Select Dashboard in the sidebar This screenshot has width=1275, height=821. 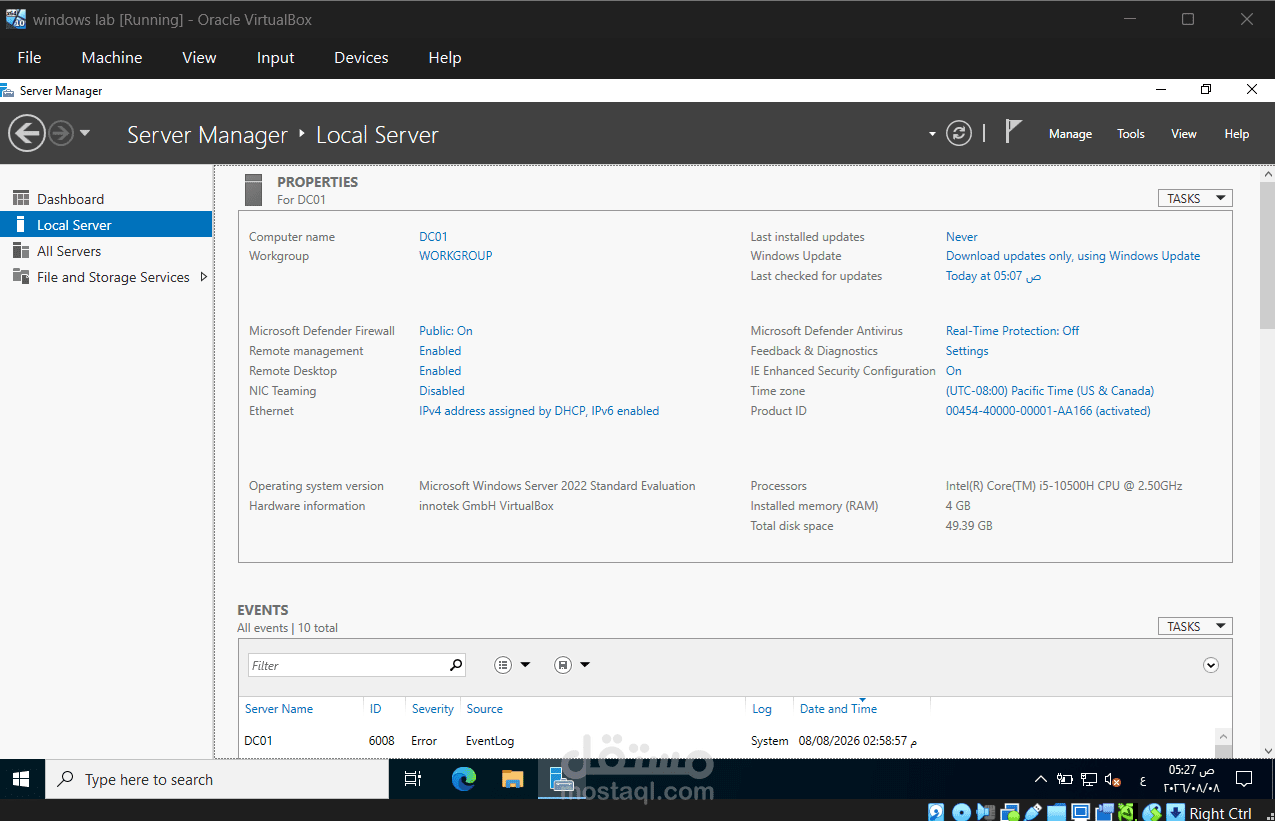click(106, 199)
